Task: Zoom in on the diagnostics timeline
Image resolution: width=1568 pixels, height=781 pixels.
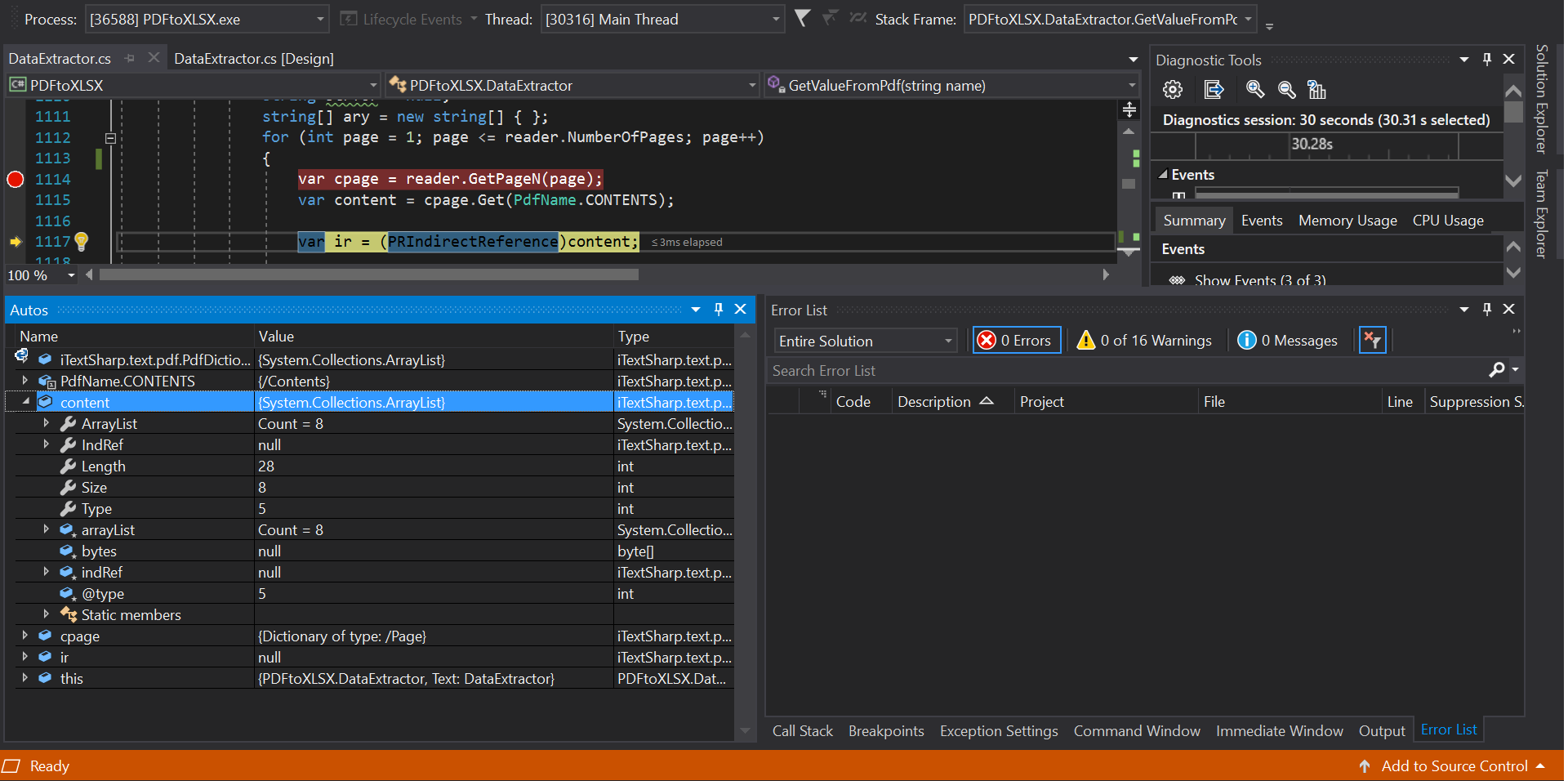Action: click(1255, 90)
